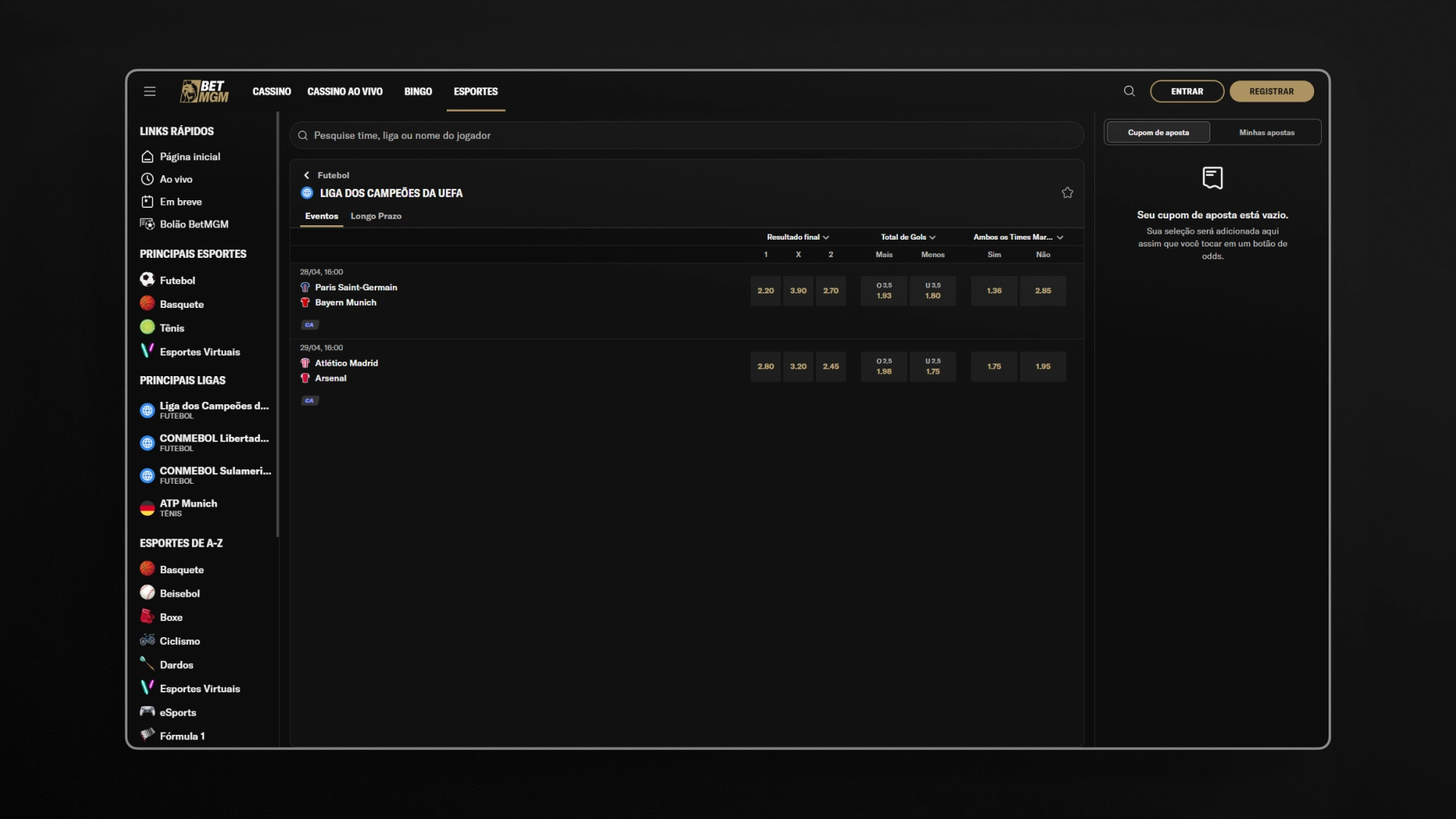
Task: Go back to Futebol breadcrumb
Action: (334, 175)
